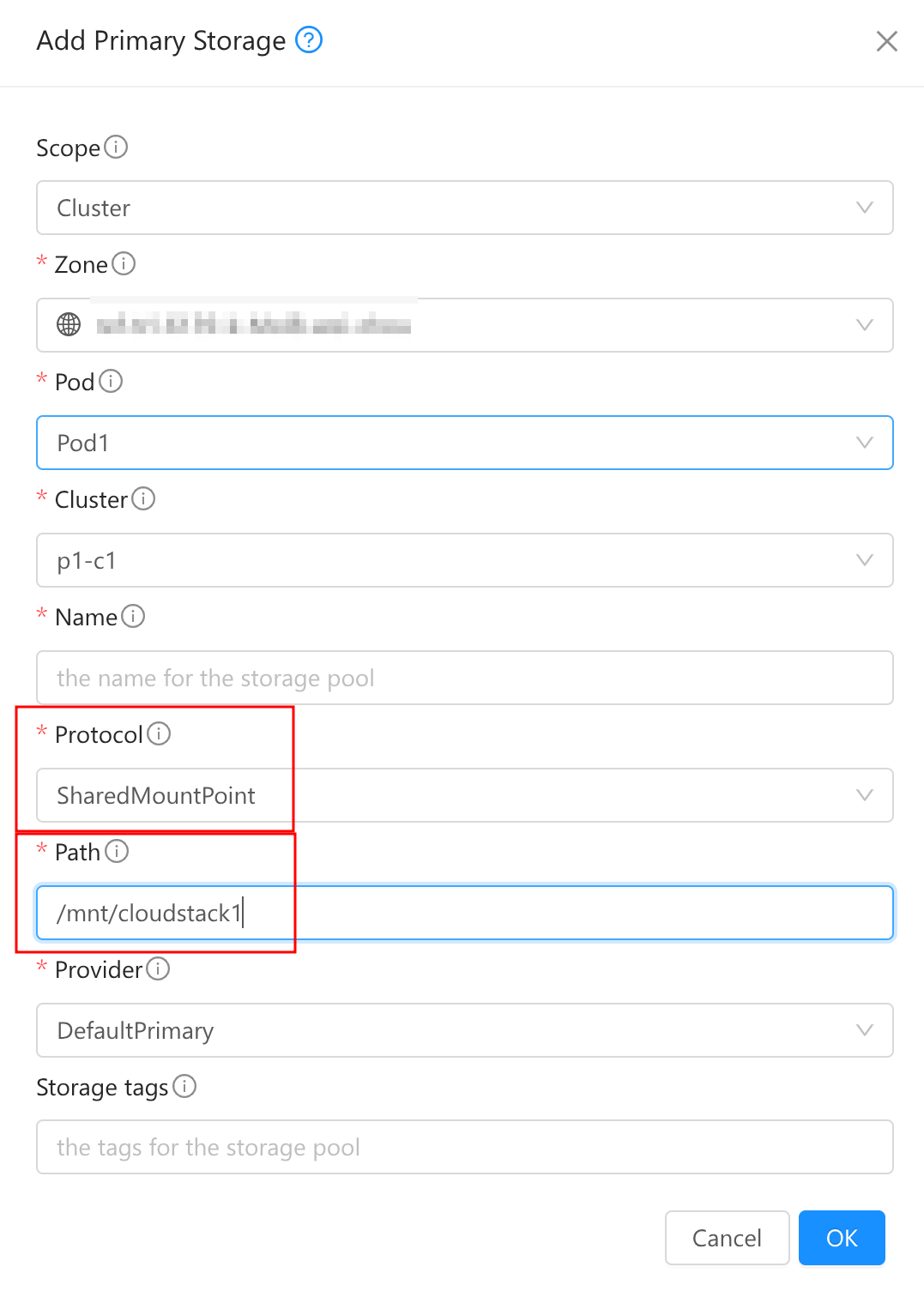Click the Protocol info icon

(x=161, y=734)
